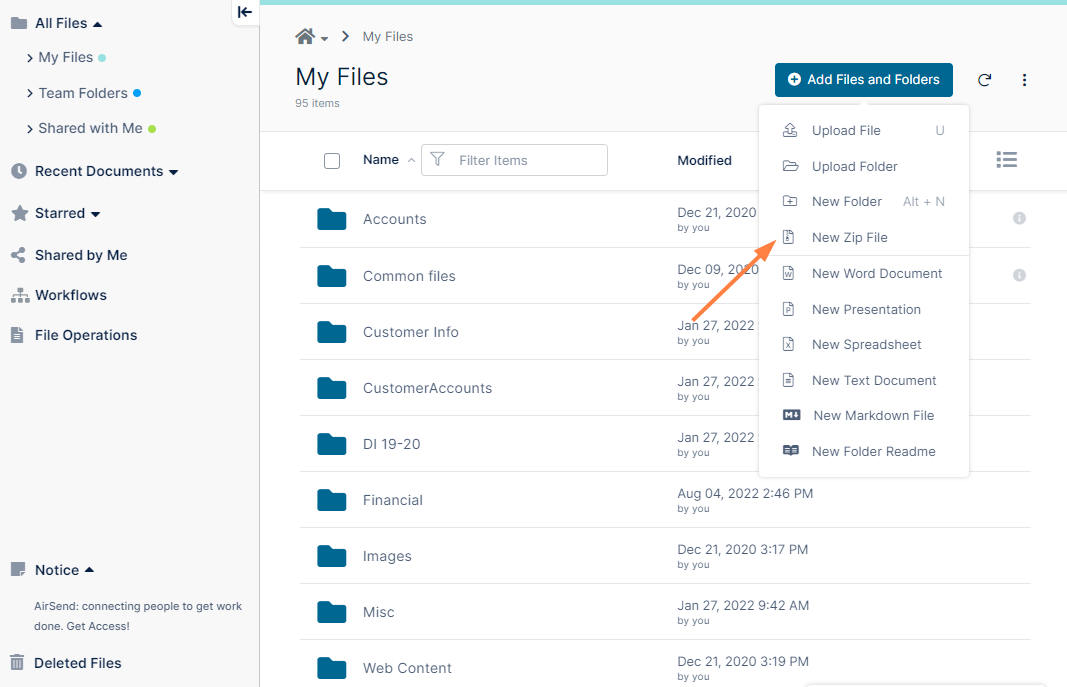
Task: Select Upload Folder menu entry
Action: pos(854,167)
